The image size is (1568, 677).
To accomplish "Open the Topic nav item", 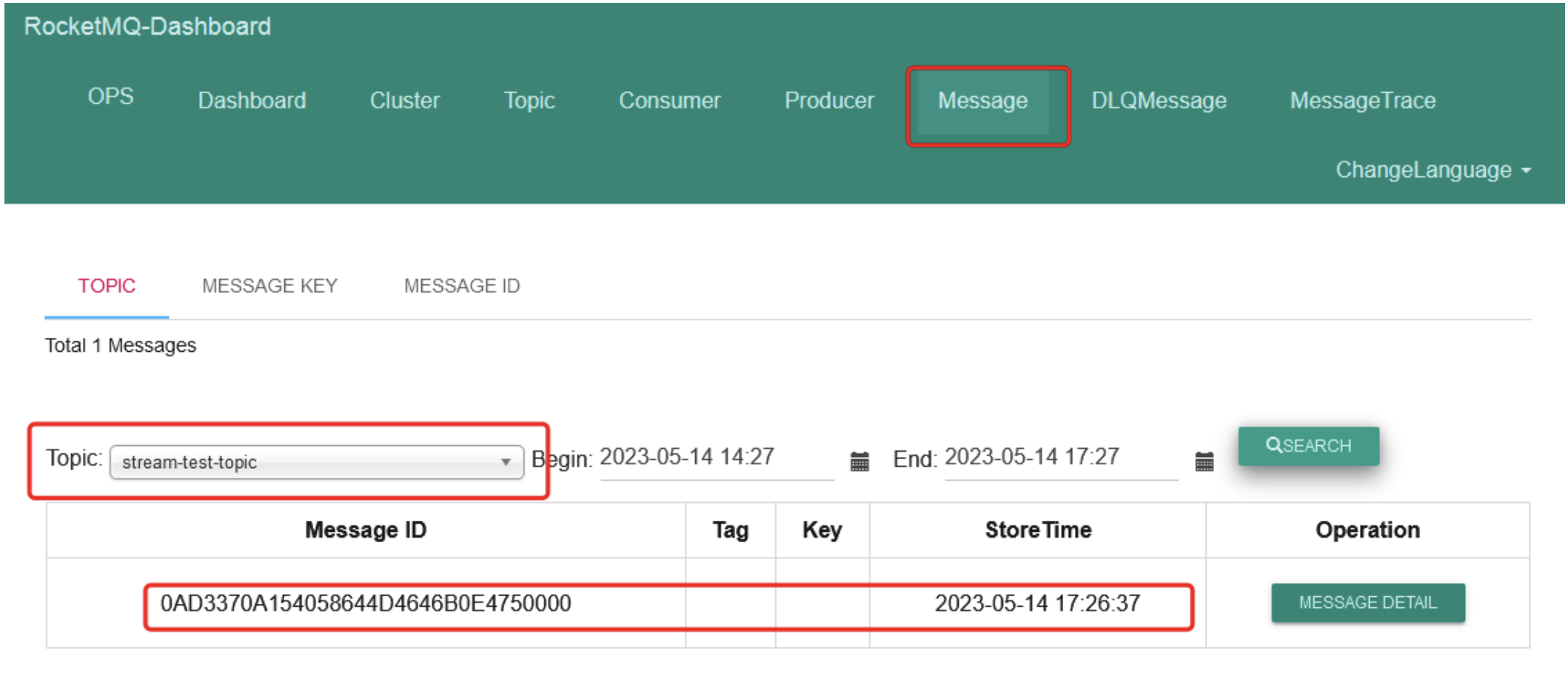I will tap(529, 100).
